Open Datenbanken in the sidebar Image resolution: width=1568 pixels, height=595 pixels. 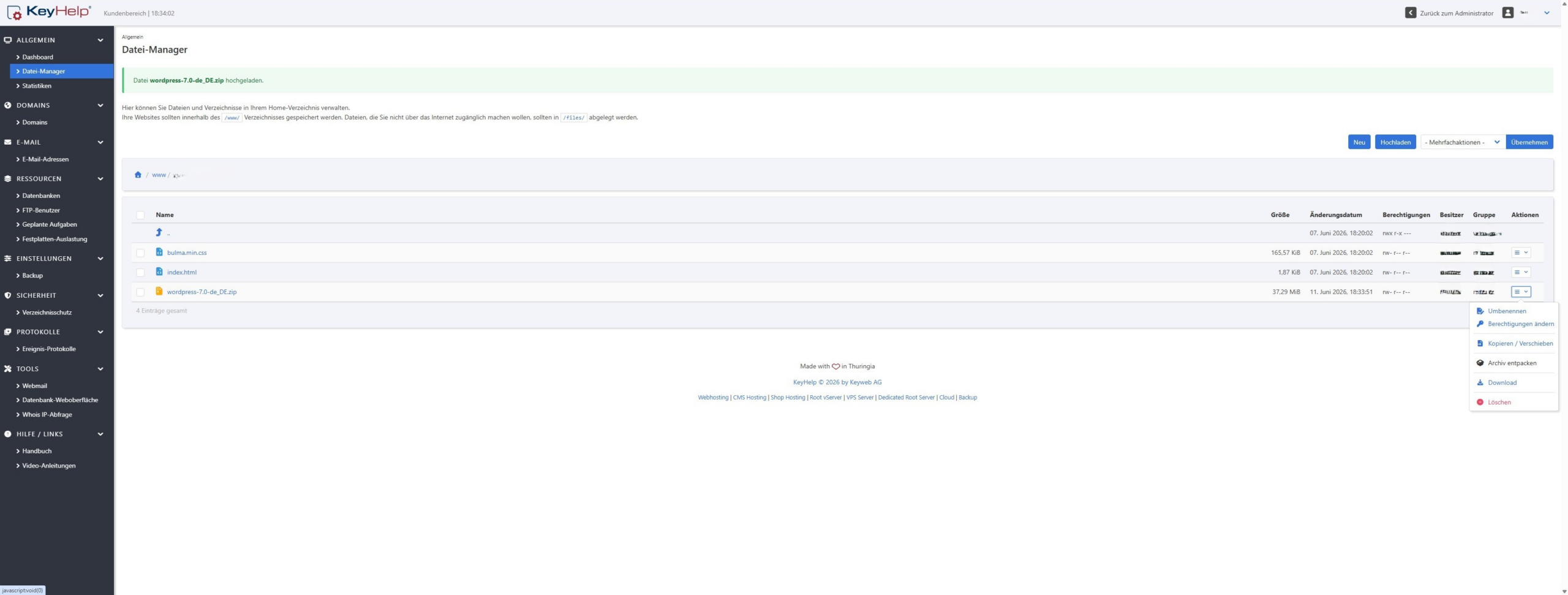41,195
